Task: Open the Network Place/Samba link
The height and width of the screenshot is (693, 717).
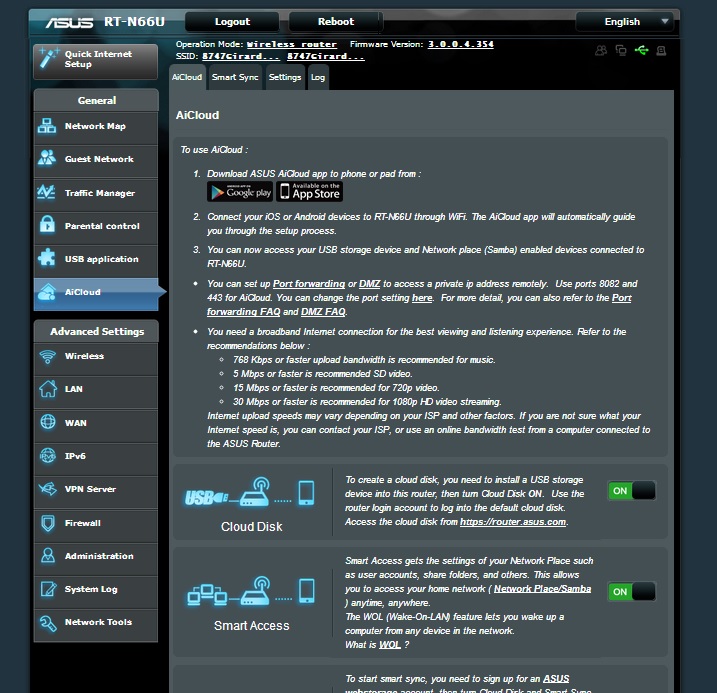Action: [x=542, y=589]
